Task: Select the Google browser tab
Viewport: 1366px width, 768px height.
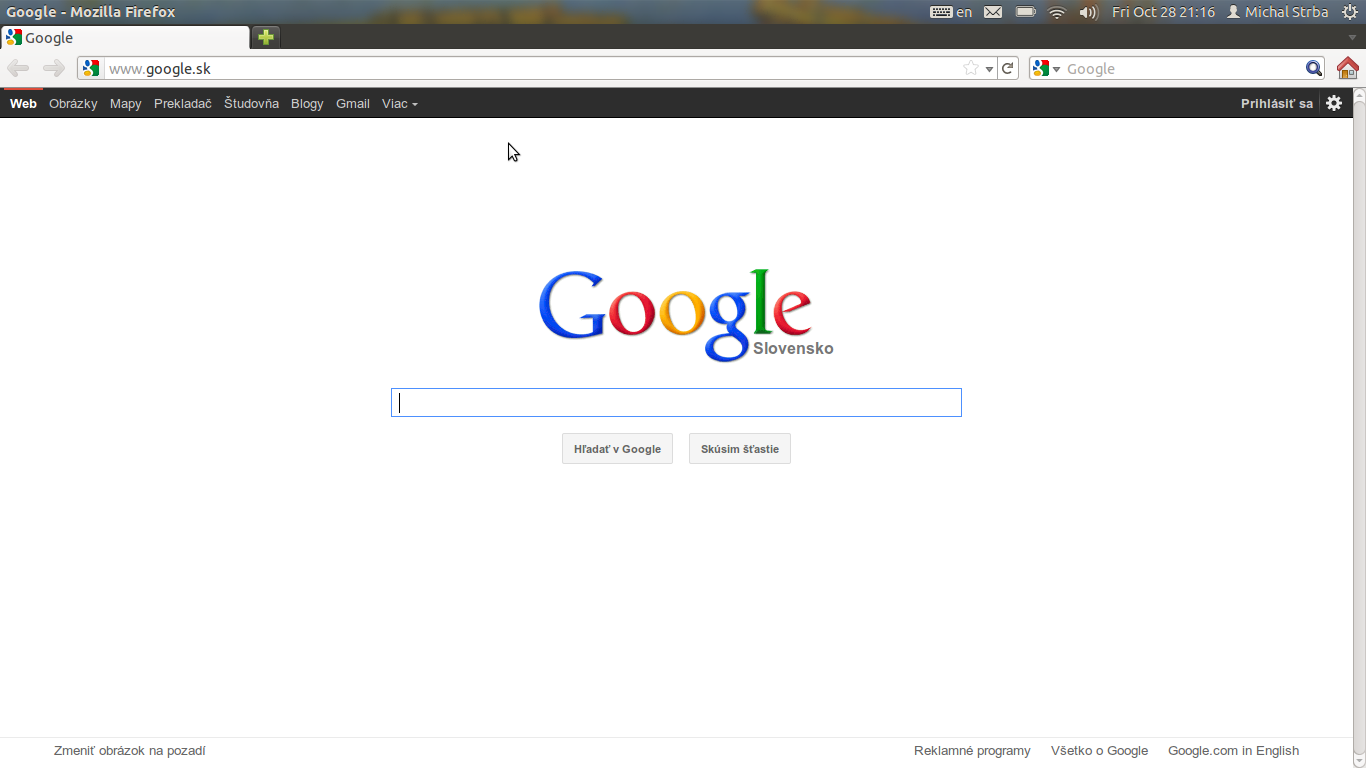Action: coord(125,37)
